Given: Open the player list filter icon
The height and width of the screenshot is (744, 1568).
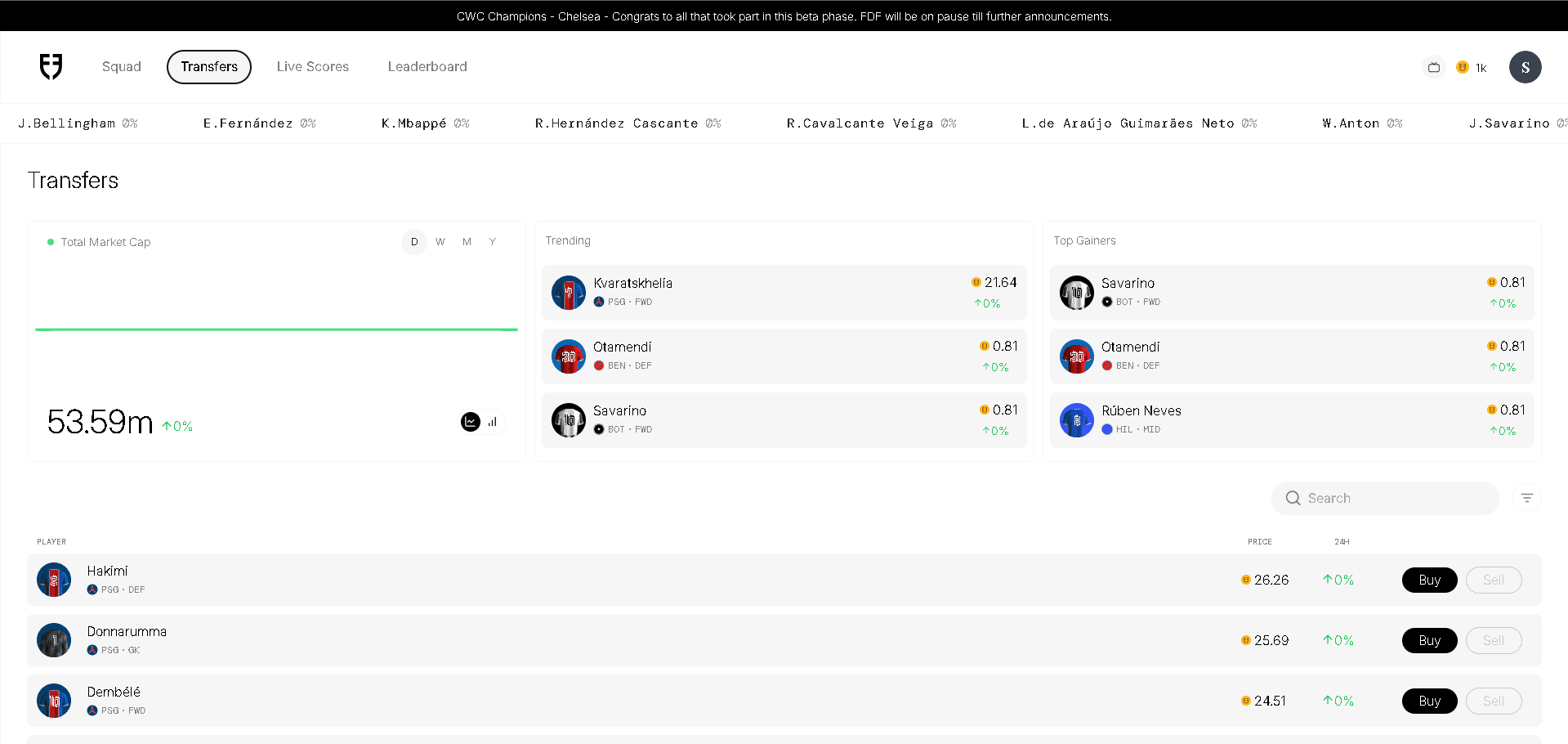Looking at the screenshot, I should click(x=1526, y=499).
